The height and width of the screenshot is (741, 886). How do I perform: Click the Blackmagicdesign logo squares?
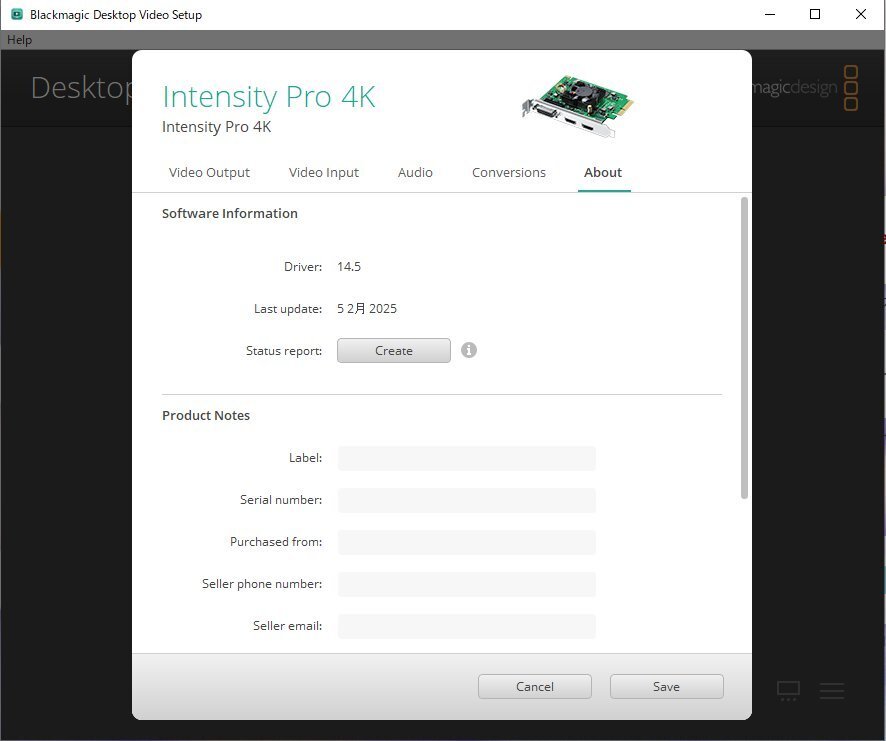click(x=851, y=88)
